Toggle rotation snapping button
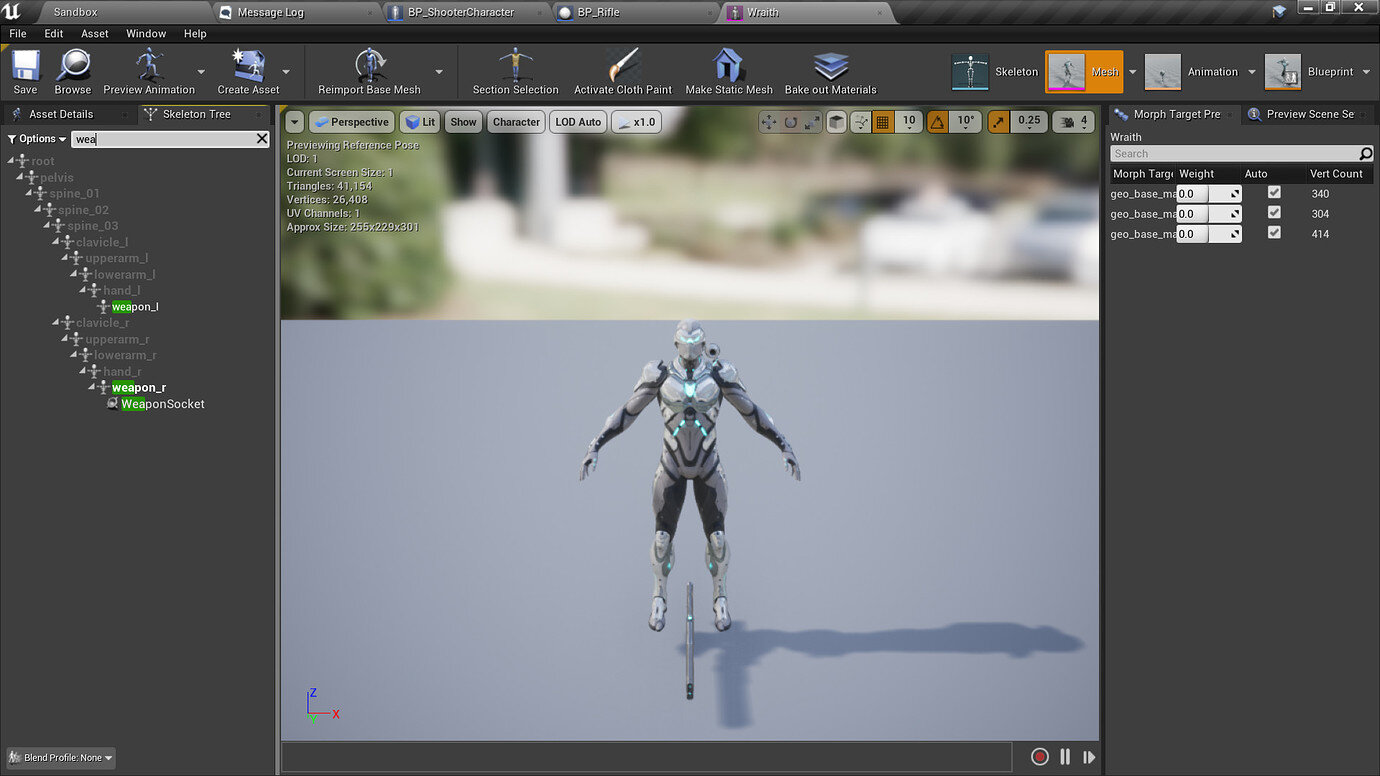1380x776 pixels. click(937, 122)
